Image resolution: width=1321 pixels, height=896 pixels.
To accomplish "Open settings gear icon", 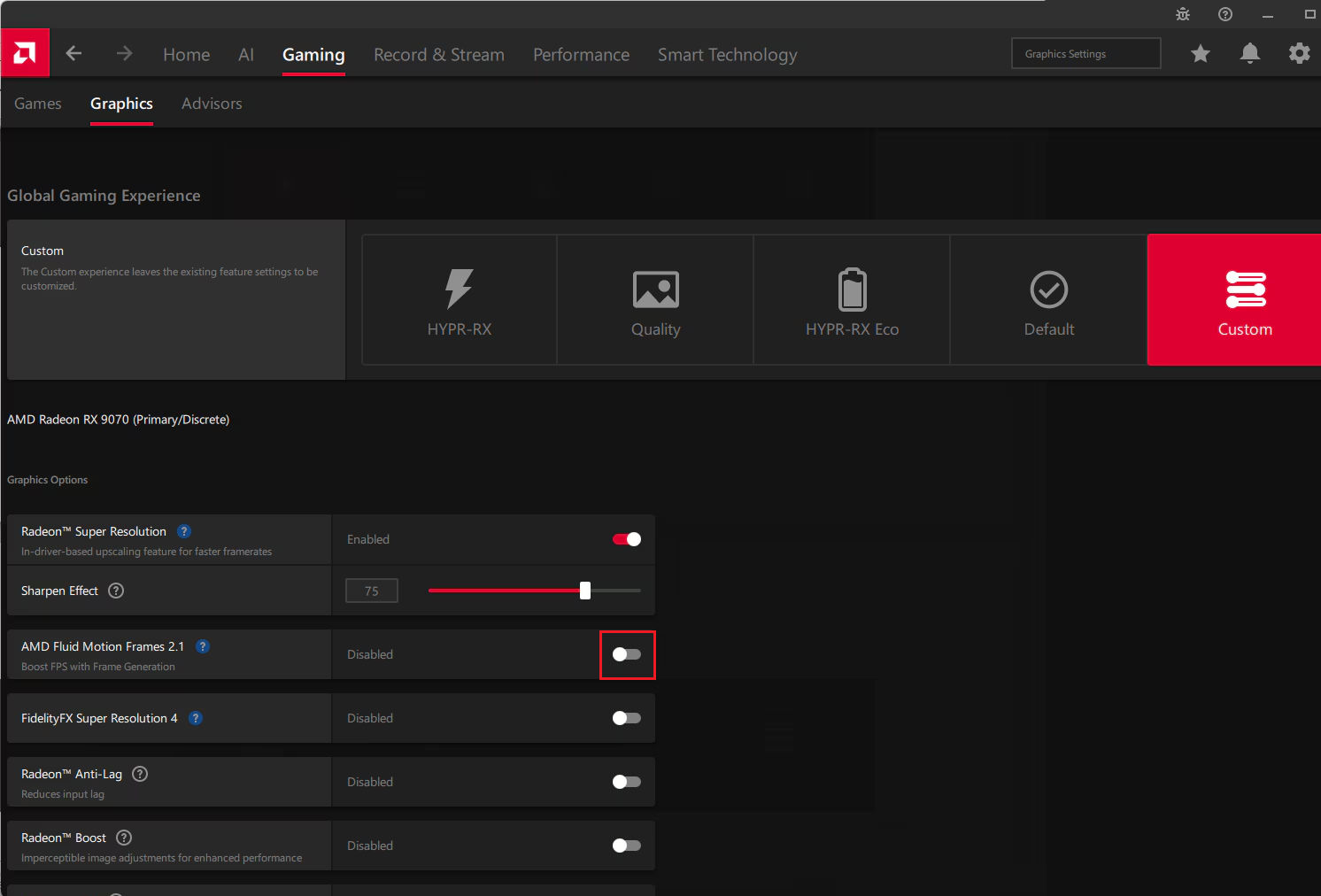I will point(1299,54).
